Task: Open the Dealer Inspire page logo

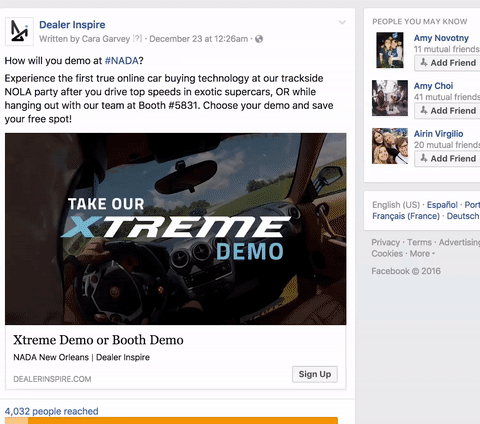Action: [x=19, y=31]
